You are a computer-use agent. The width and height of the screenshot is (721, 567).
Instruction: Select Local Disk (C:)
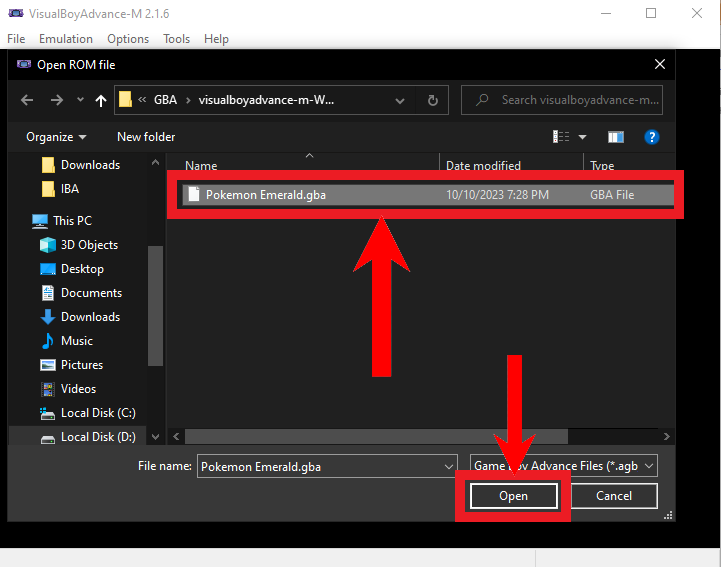coord(88,413)
